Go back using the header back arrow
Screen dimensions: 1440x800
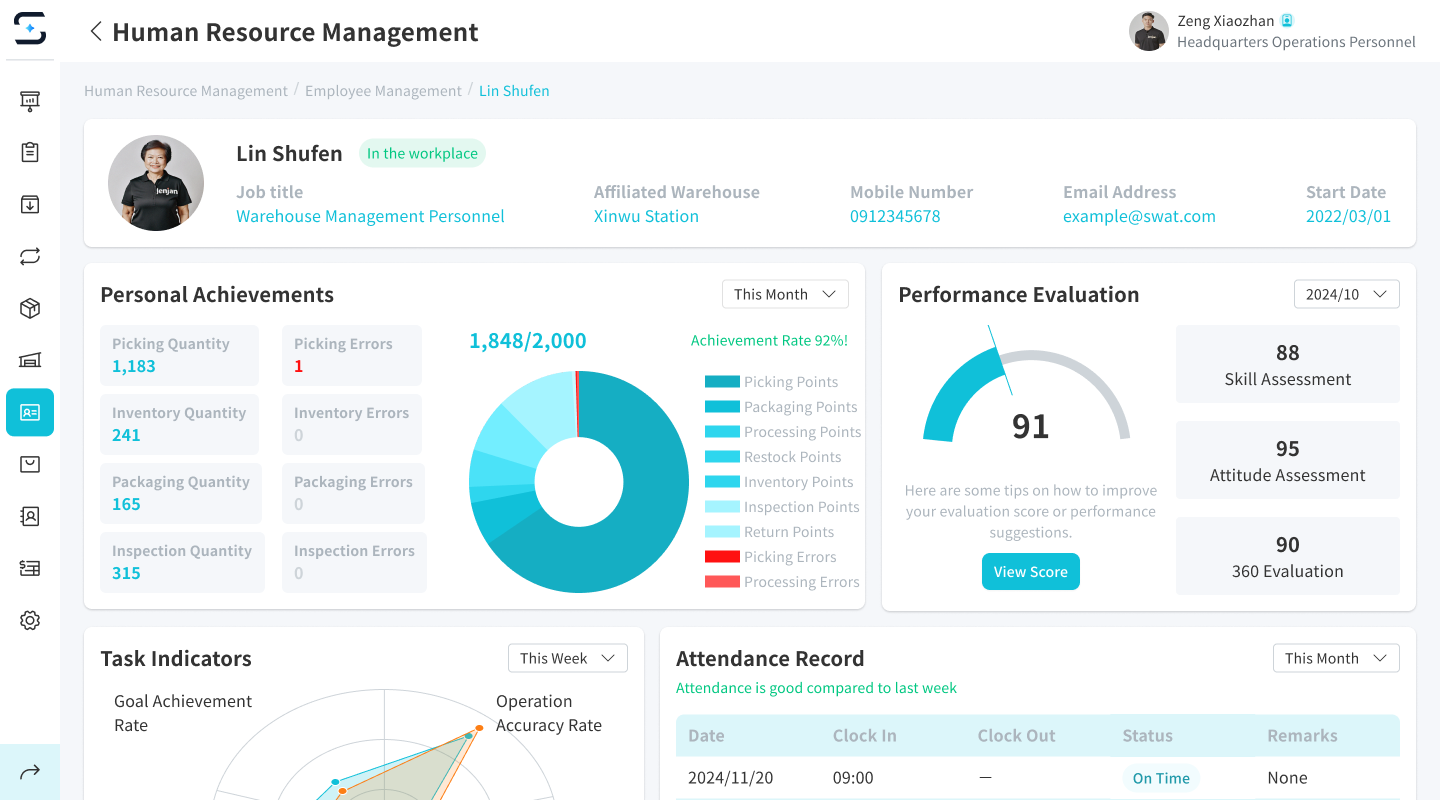pos(96,32)
